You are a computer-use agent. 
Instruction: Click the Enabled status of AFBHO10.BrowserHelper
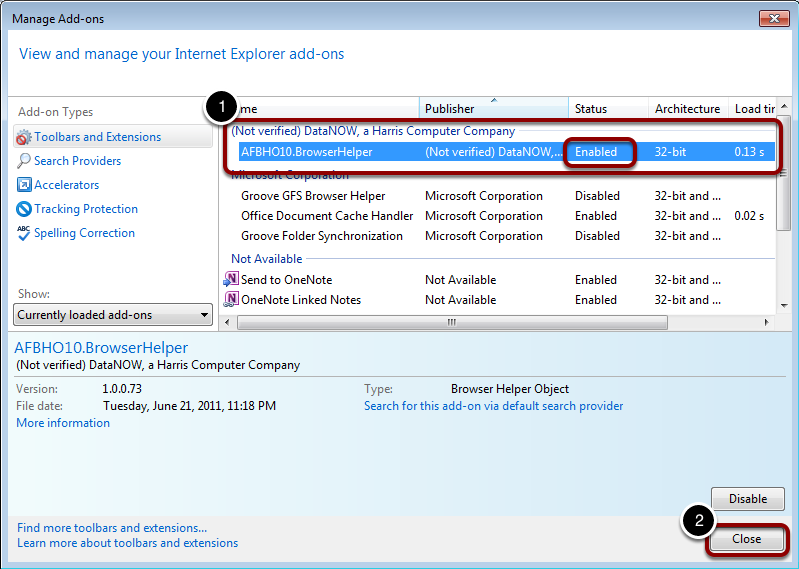(596, 152)
